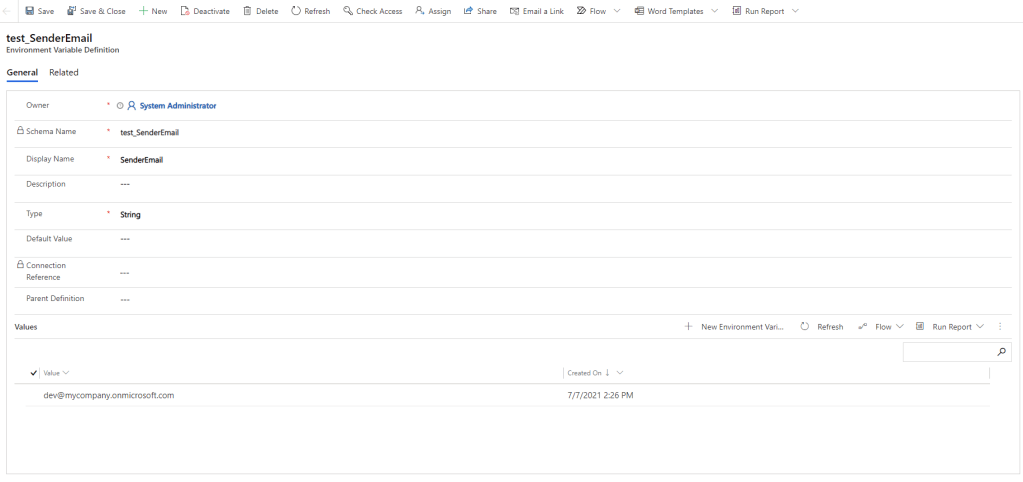Toggle the select-all checkmark in Values grid
The width and height of the screenshot is (1023, 482).
pyautogui.click(x=34, y=373)
